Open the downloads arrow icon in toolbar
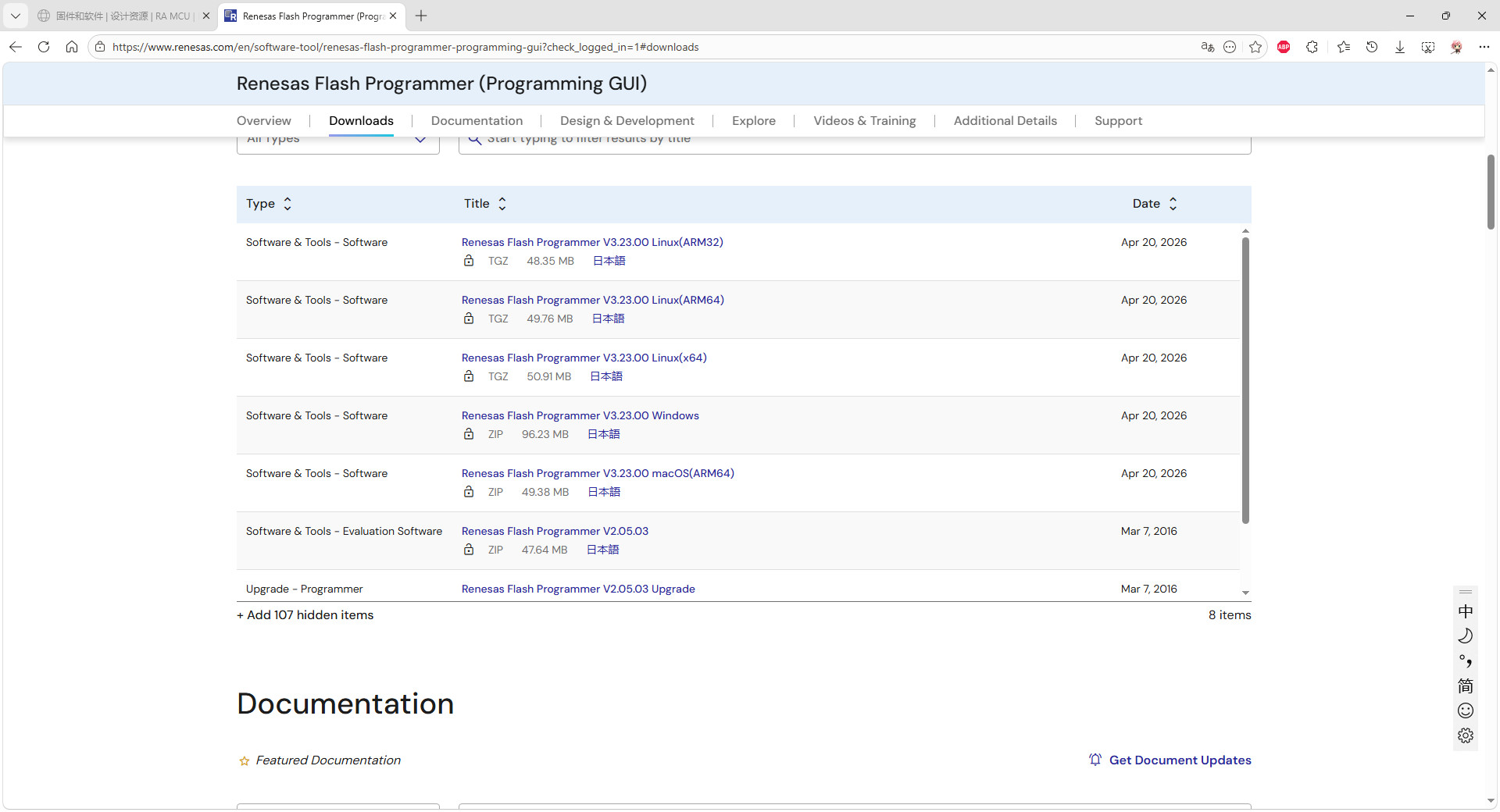 tap(1400, 47)
